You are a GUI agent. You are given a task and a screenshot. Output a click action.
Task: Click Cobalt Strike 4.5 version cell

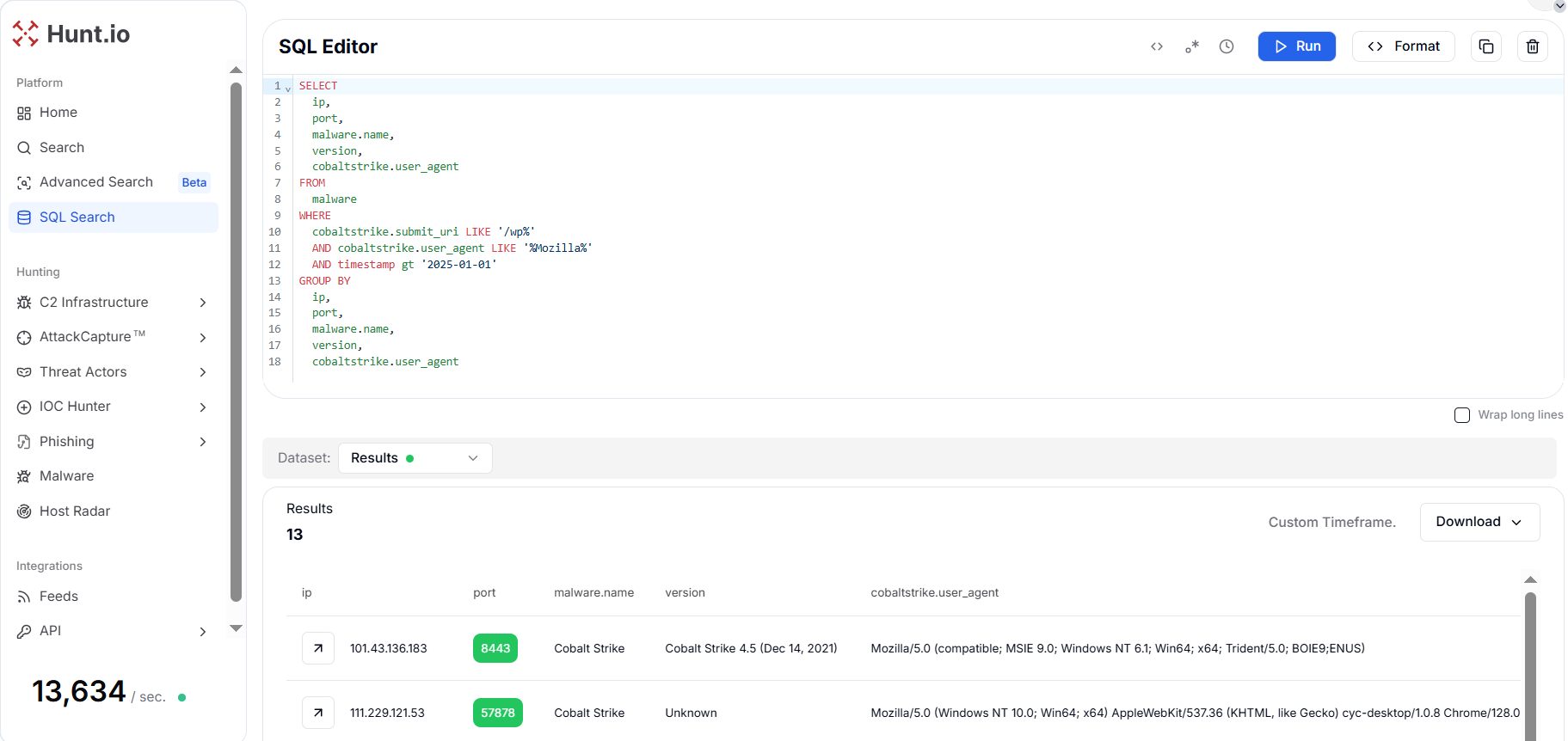coord(751,648)
